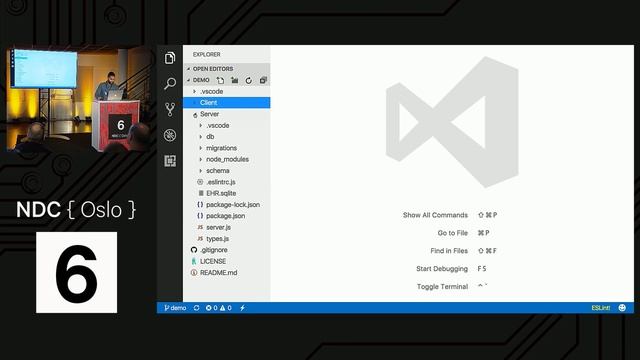This screenshot has height=360, width=640.
Task: Expand the db folder
Action: pyautogui.click(x=227, y=136)
